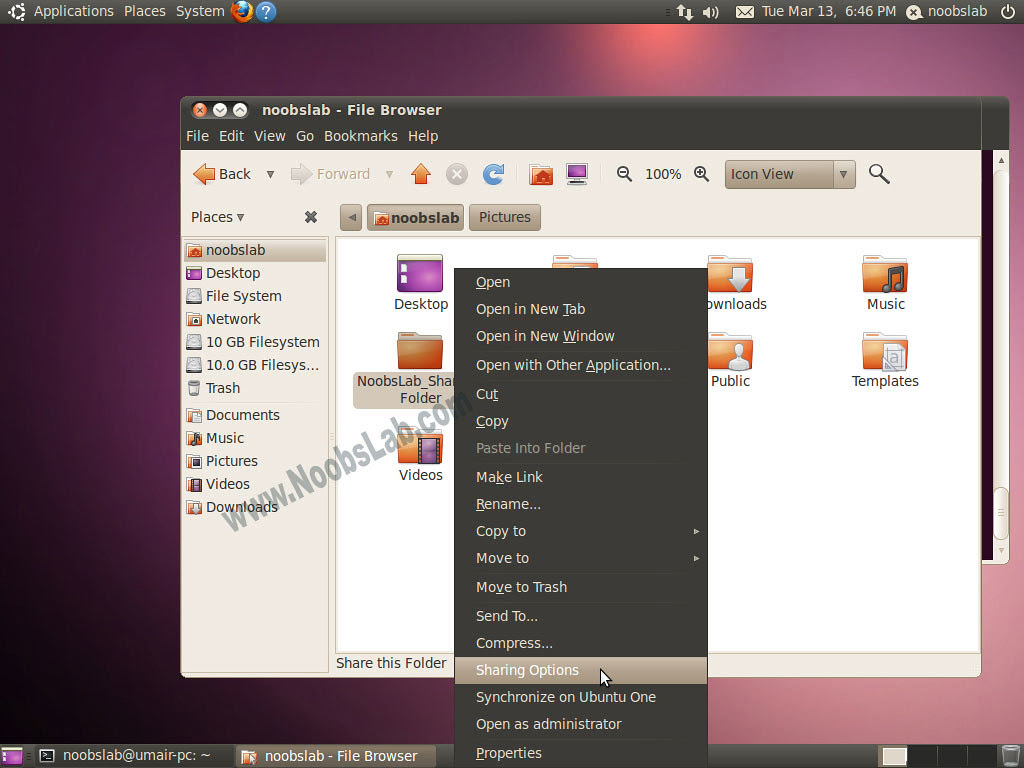Screen dimensions: 1024x768
Task: Choose Compress in context menu
Action: click(x=581, y=643)
